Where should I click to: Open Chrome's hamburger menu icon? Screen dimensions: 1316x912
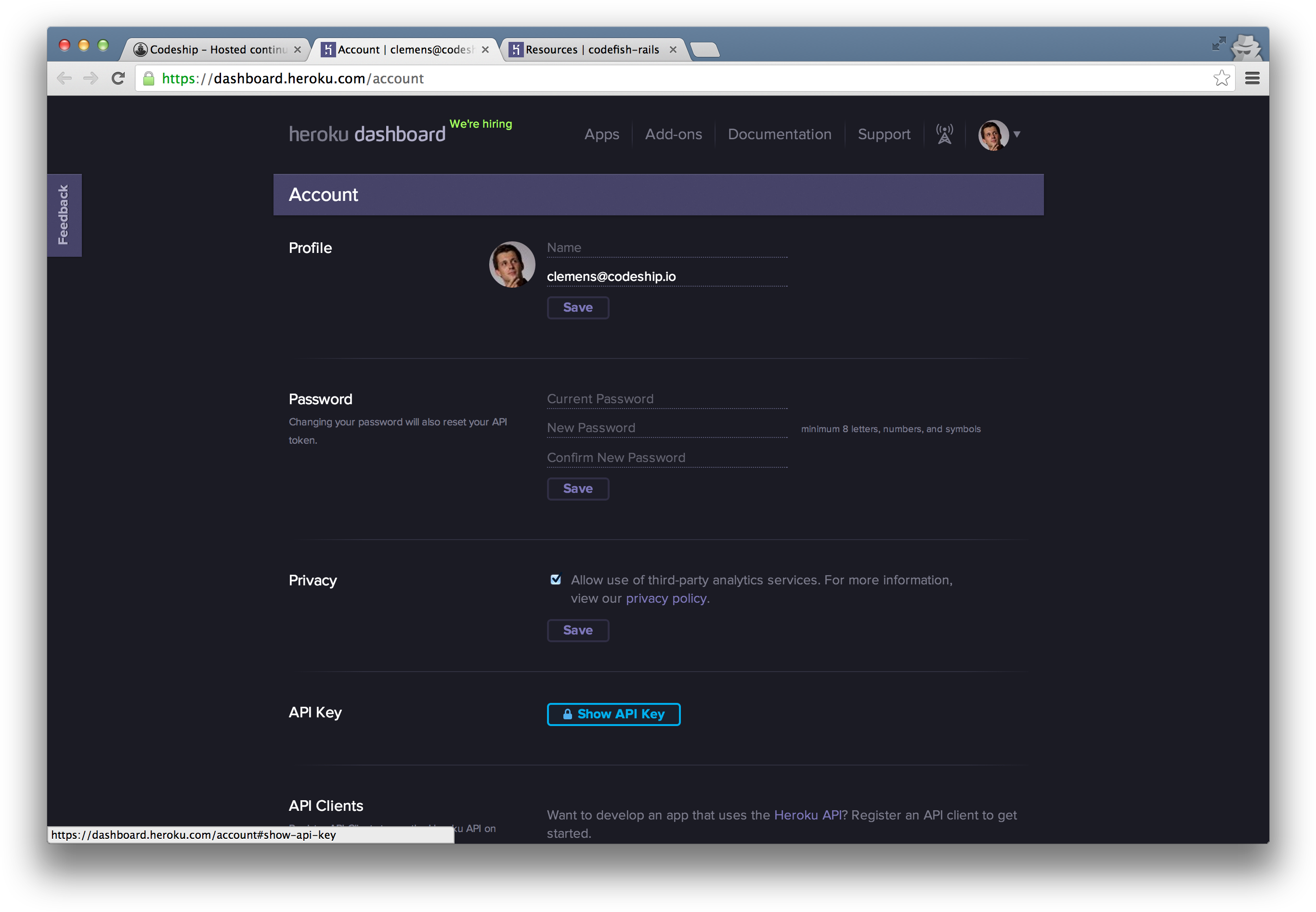click(x=1252, y=78)
